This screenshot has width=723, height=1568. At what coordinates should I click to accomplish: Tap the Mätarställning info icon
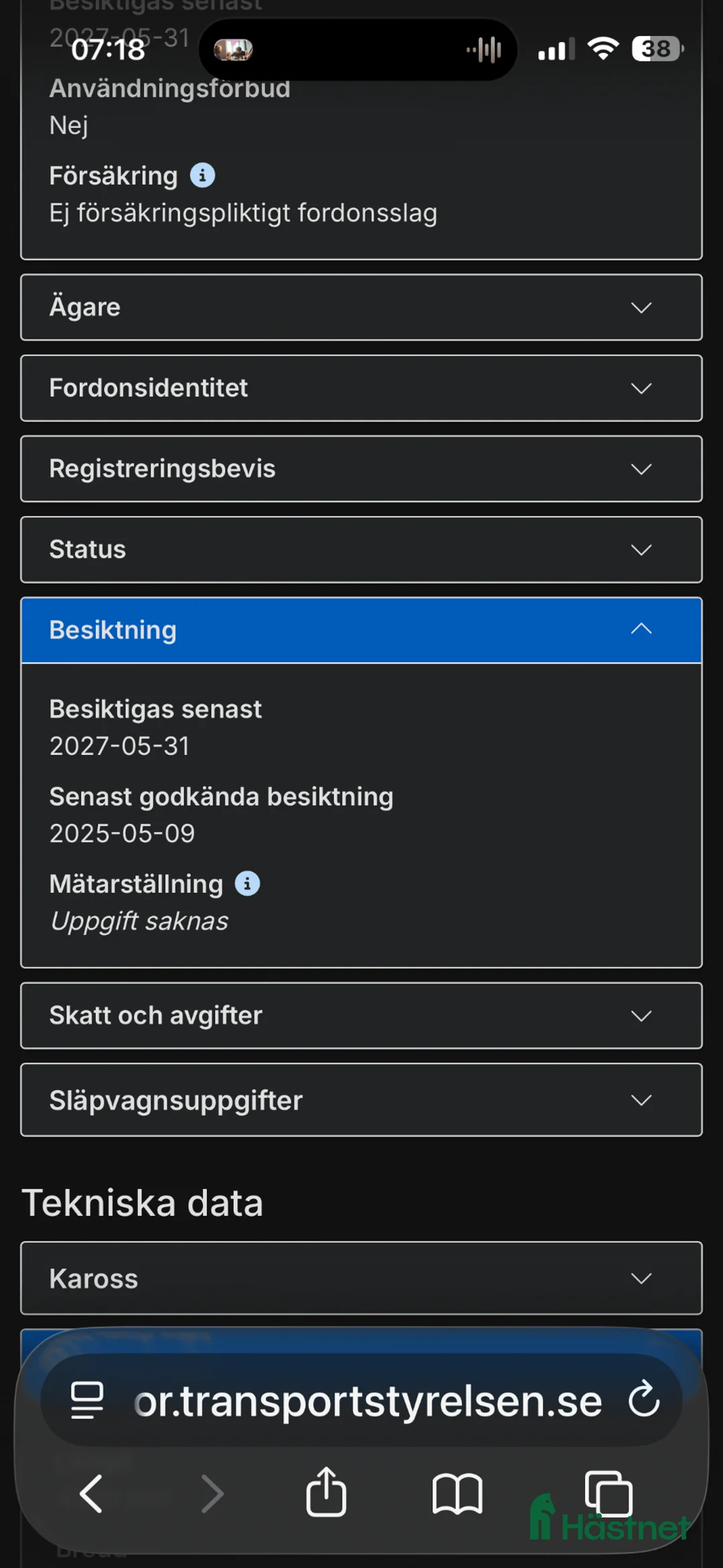pos(248,883)
